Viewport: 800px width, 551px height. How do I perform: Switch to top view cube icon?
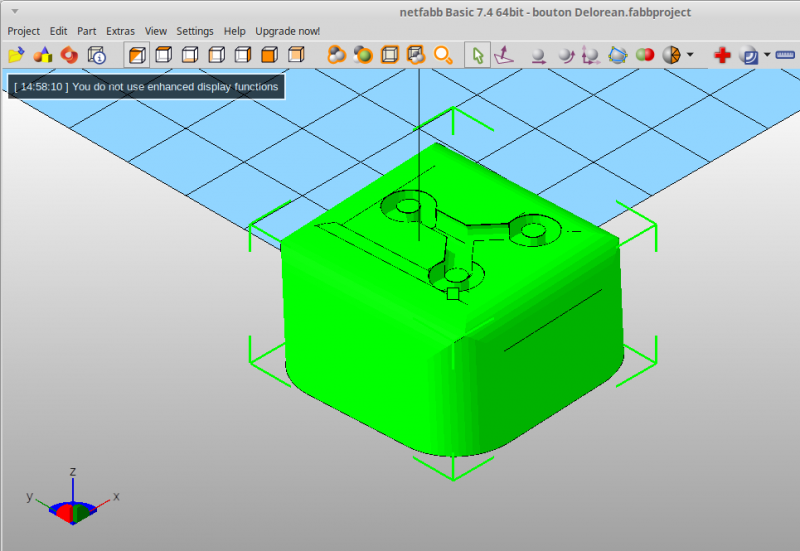pyautogui.click(x=163, y=55)
